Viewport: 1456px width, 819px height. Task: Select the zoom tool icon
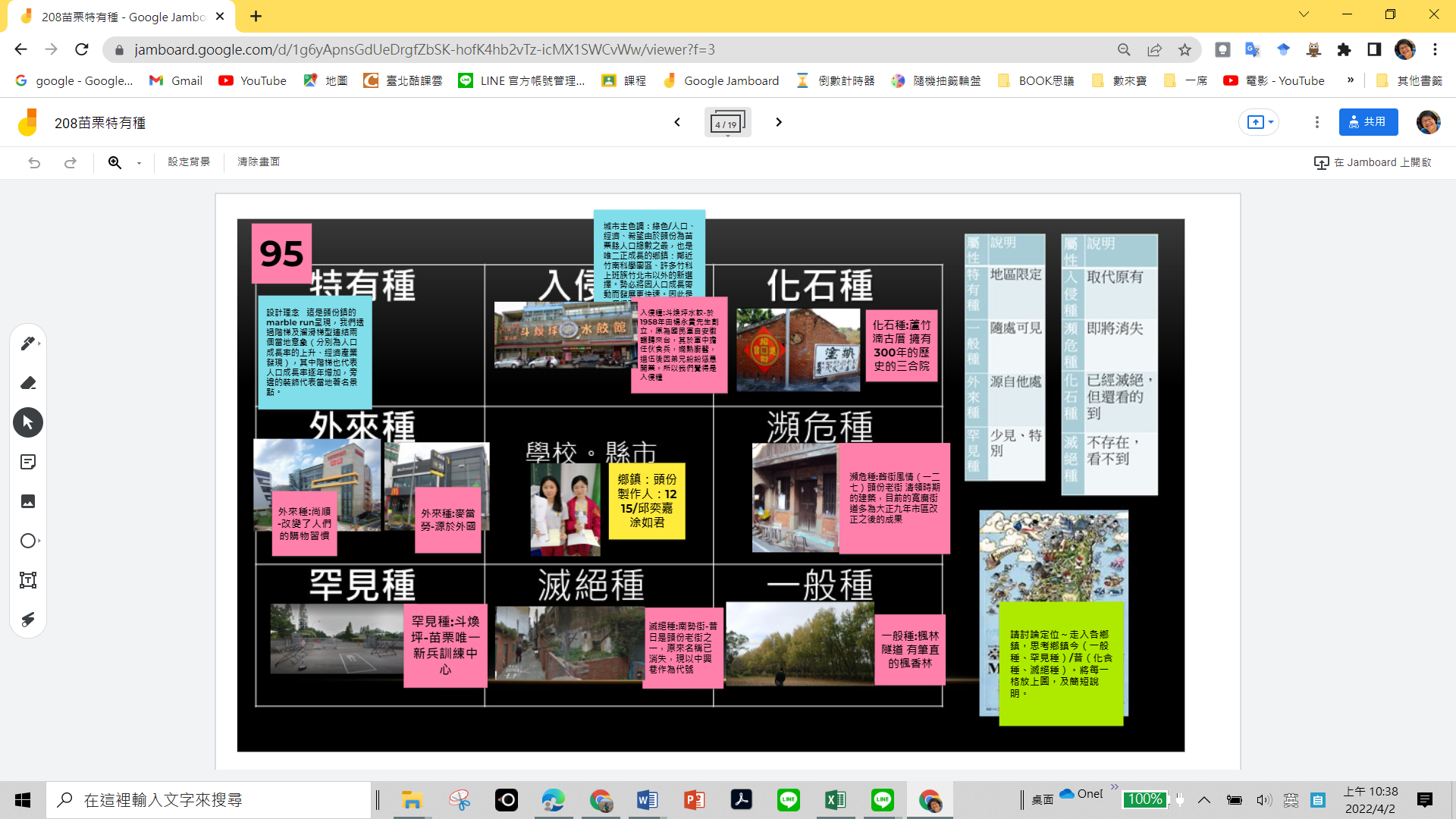[x=115, y=161]
